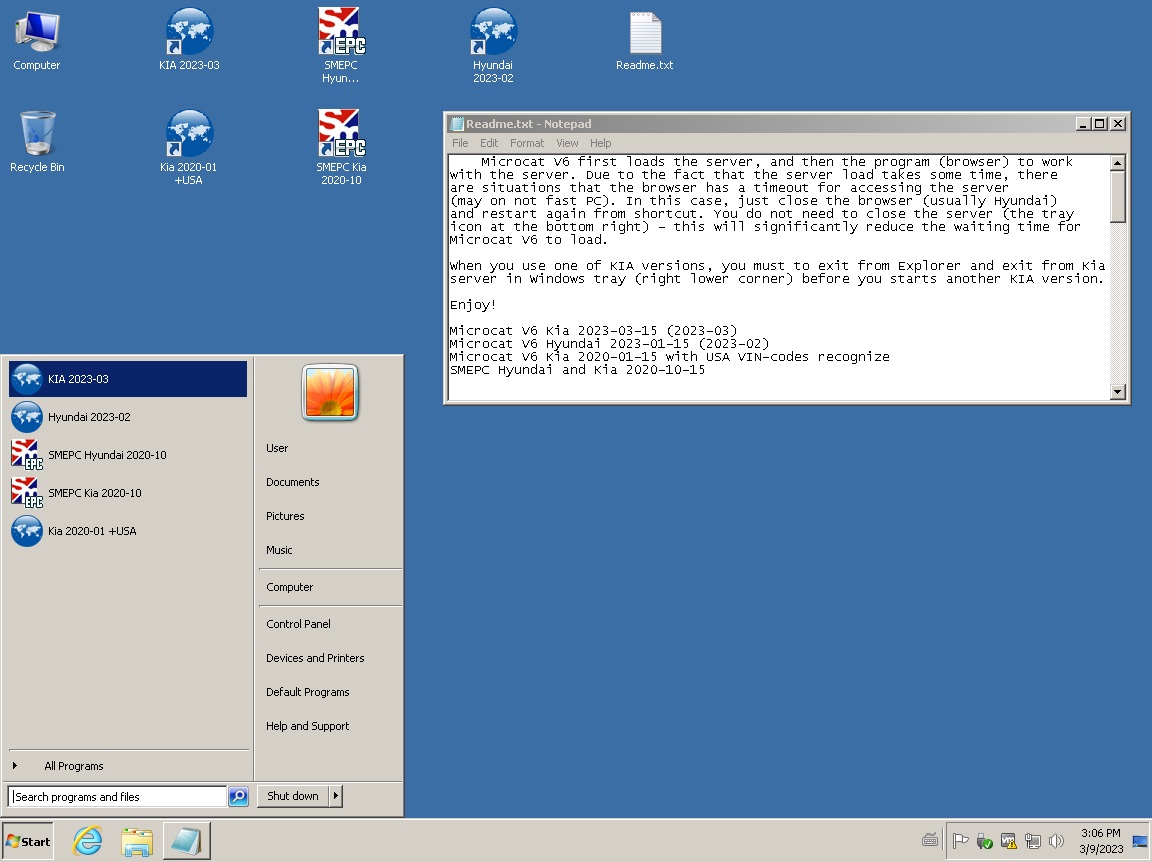Viewport: 1152px width, 862px height.
Task: Click Notepad scrollbar up arrow
Action: point(1117,163)
